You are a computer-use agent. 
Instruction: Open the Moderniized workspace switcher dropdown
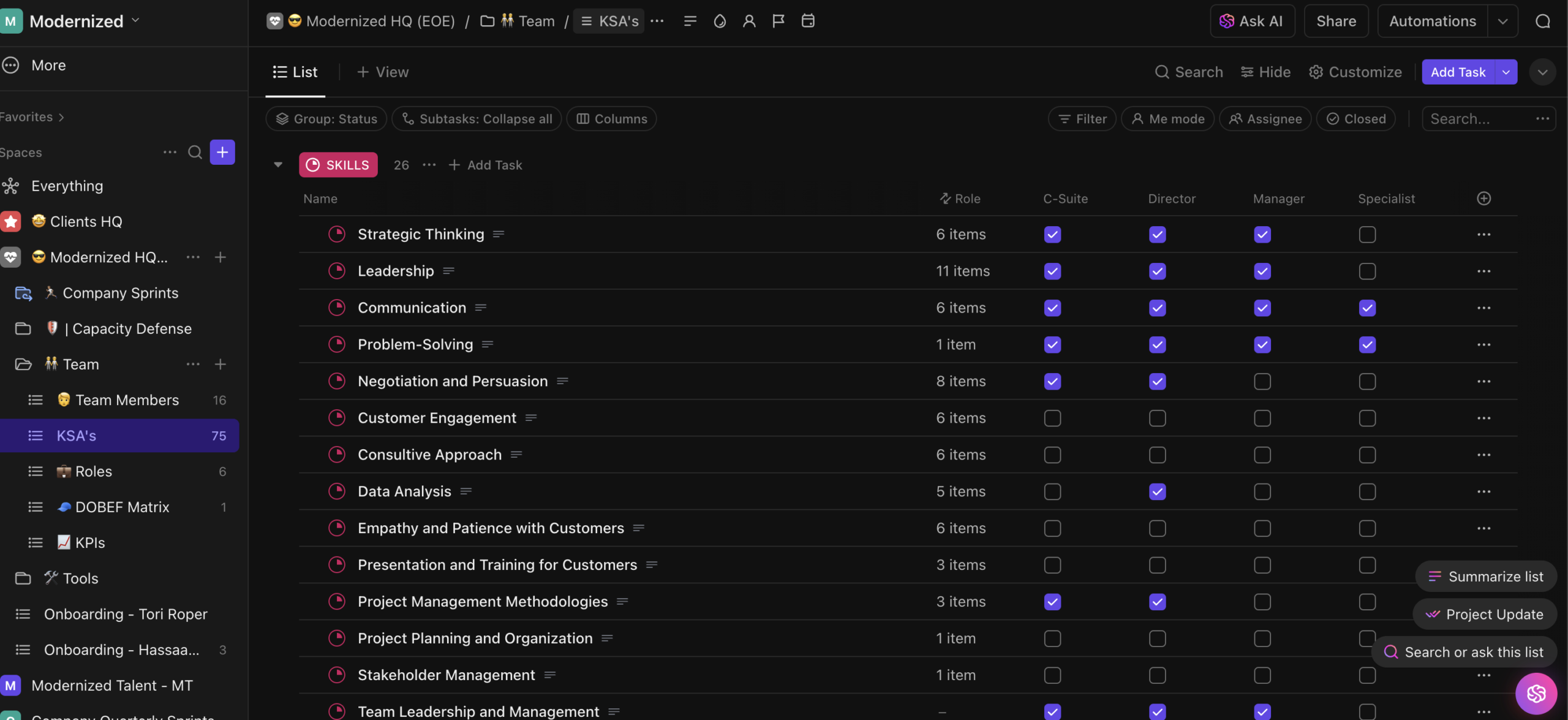tap(136, 21)
